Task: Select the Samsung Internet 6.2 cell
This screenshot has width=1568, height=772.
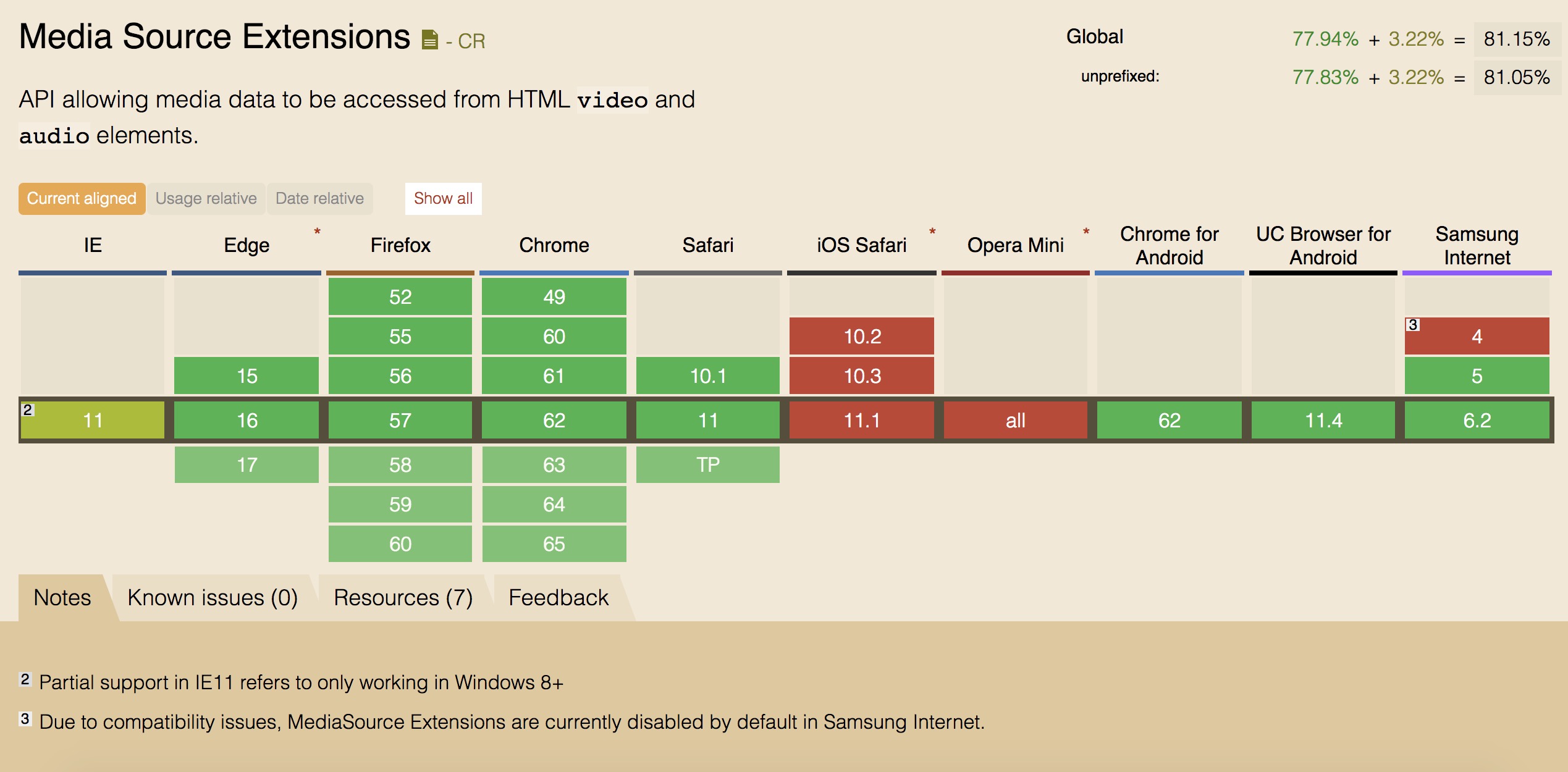Action: [x=1477, y=421]
